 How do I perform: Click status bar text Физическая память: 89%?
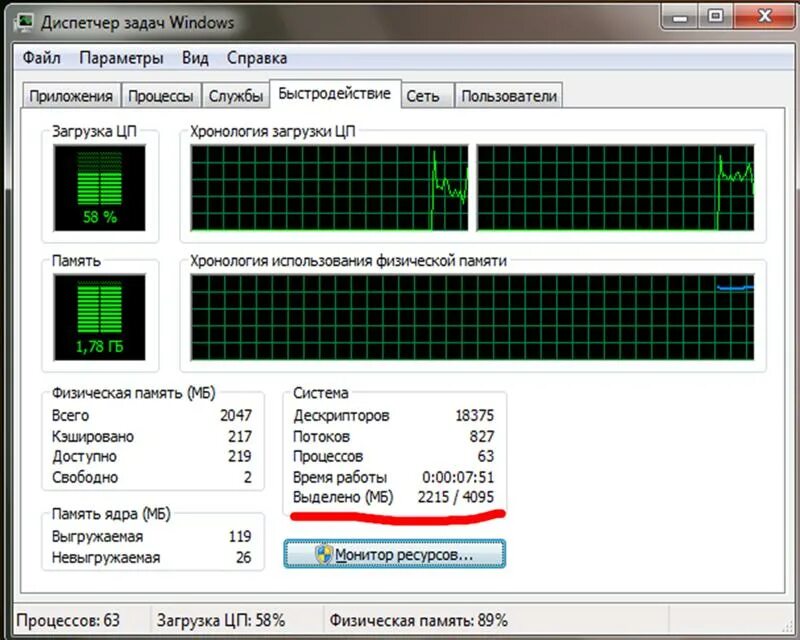coord(418,621)
